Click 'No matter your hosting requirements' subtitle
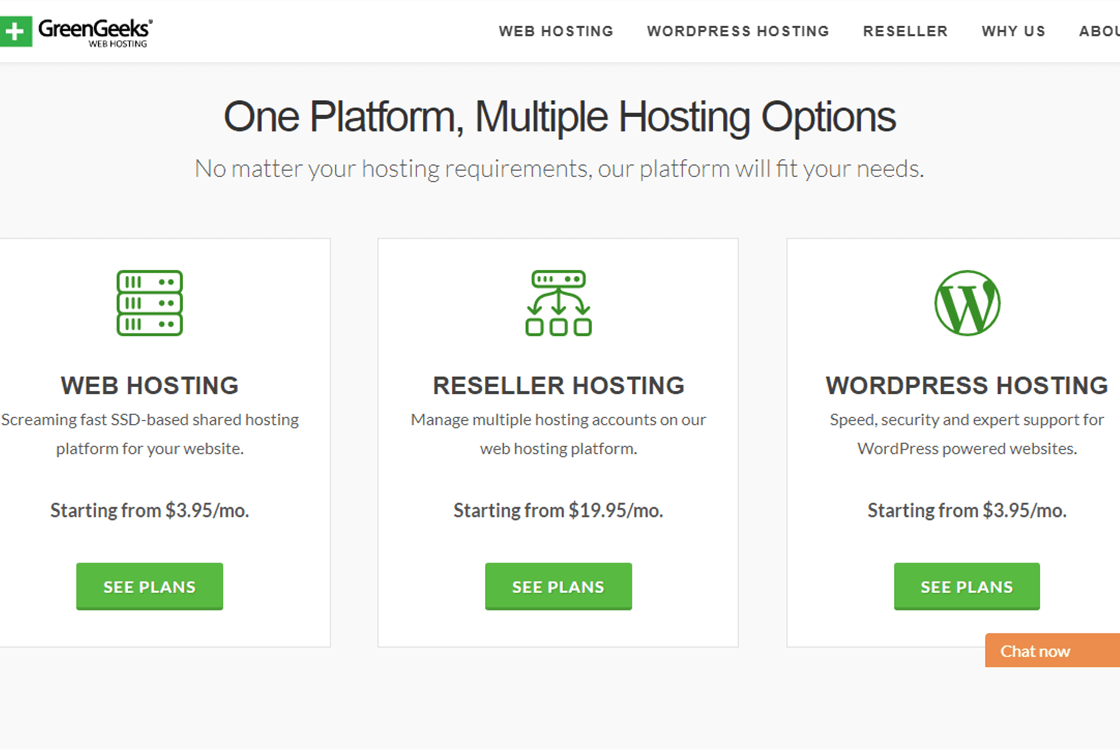The width and height of the screenshot is (1120, 750). click(x=559, y=169)
